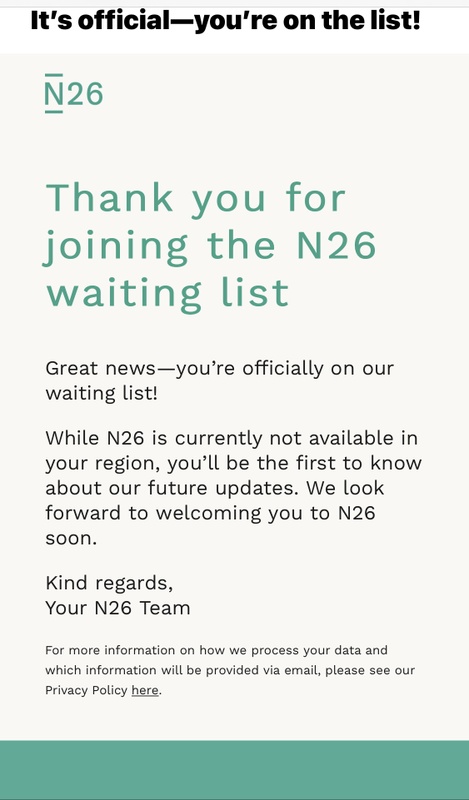
Task: Click the 'For more information' fine print line
Action: pos(216,651)
